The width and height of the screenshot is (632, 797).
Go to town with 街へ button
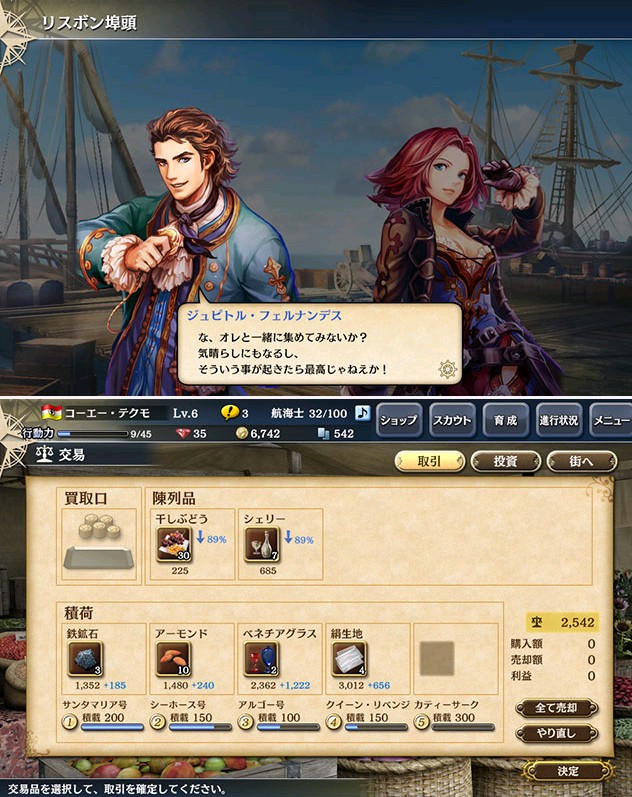coord(581,462)
